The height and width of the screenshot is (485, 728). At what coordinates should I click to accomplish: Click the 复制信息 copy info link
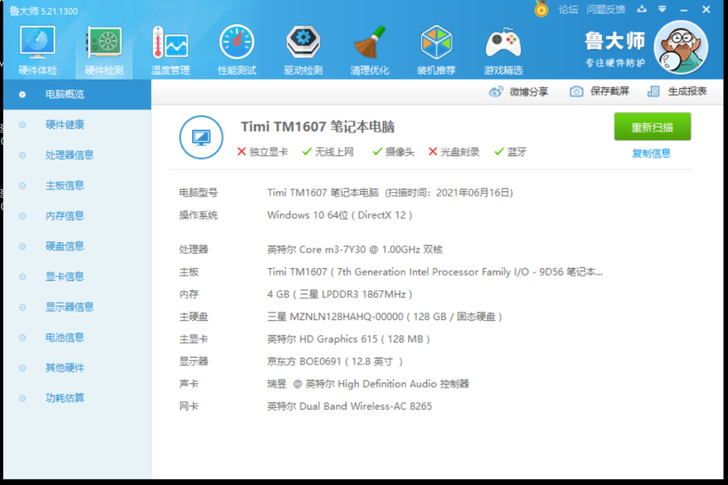(x=651, y=153)
